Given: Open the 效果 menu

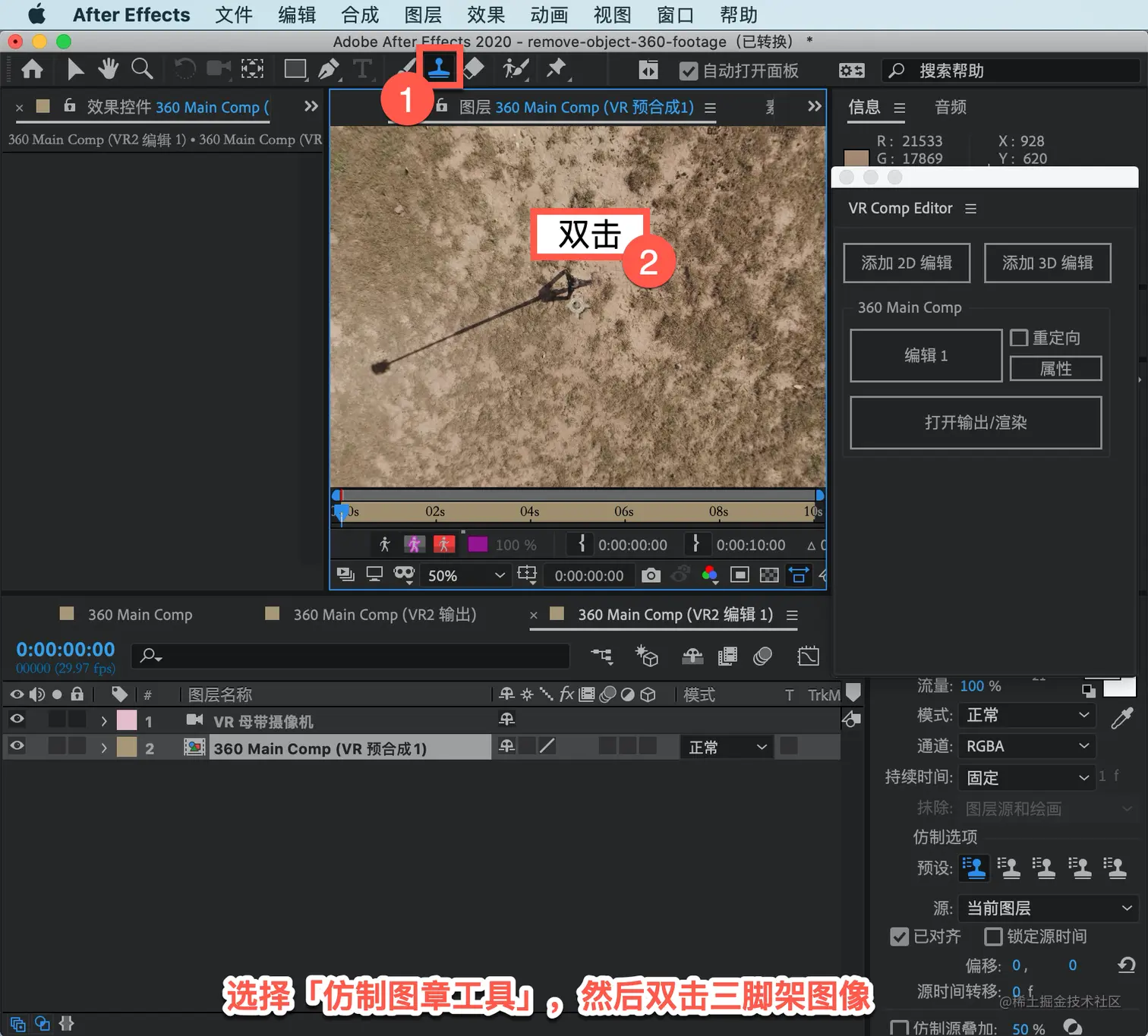Looking at the screenshot, I should [486, 14].
